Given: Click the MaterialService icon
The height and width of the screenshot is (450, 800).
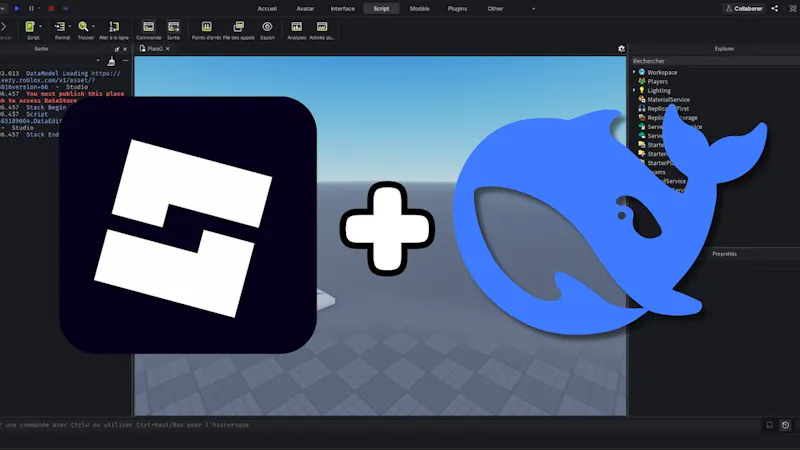Looking at the screenshot, I should pyautogui.click(x=642, y=99).
